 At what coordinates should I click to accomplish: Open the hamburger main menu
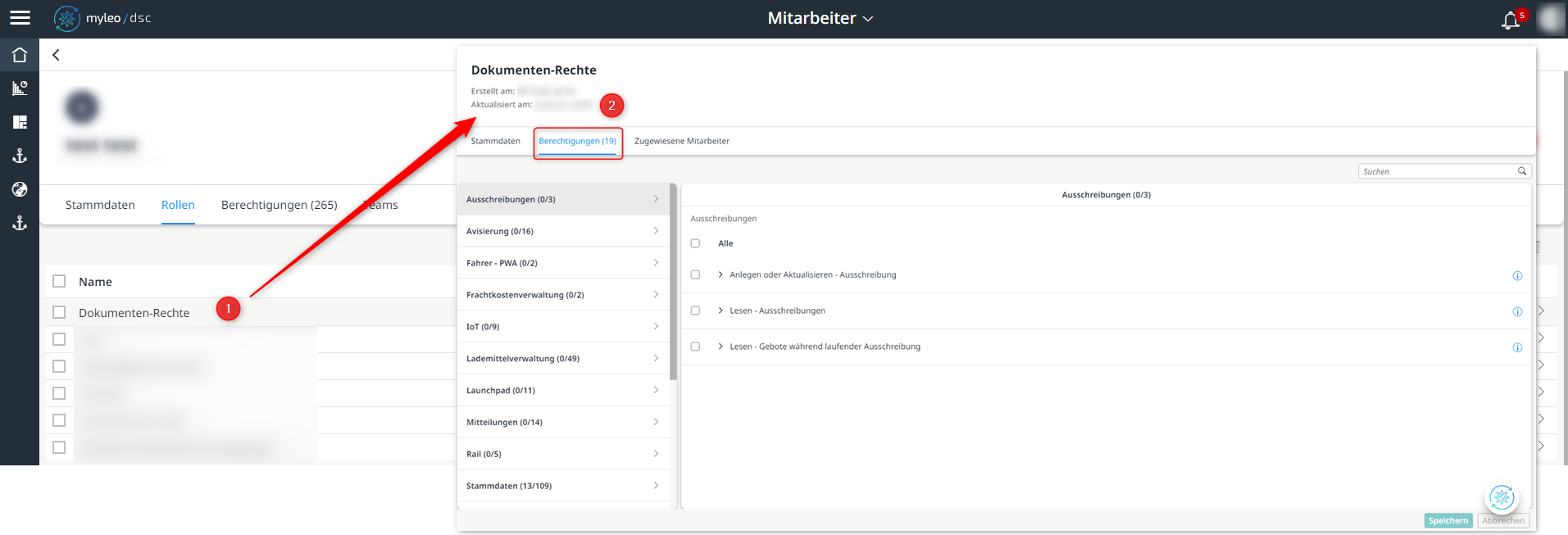coord(20,18)
